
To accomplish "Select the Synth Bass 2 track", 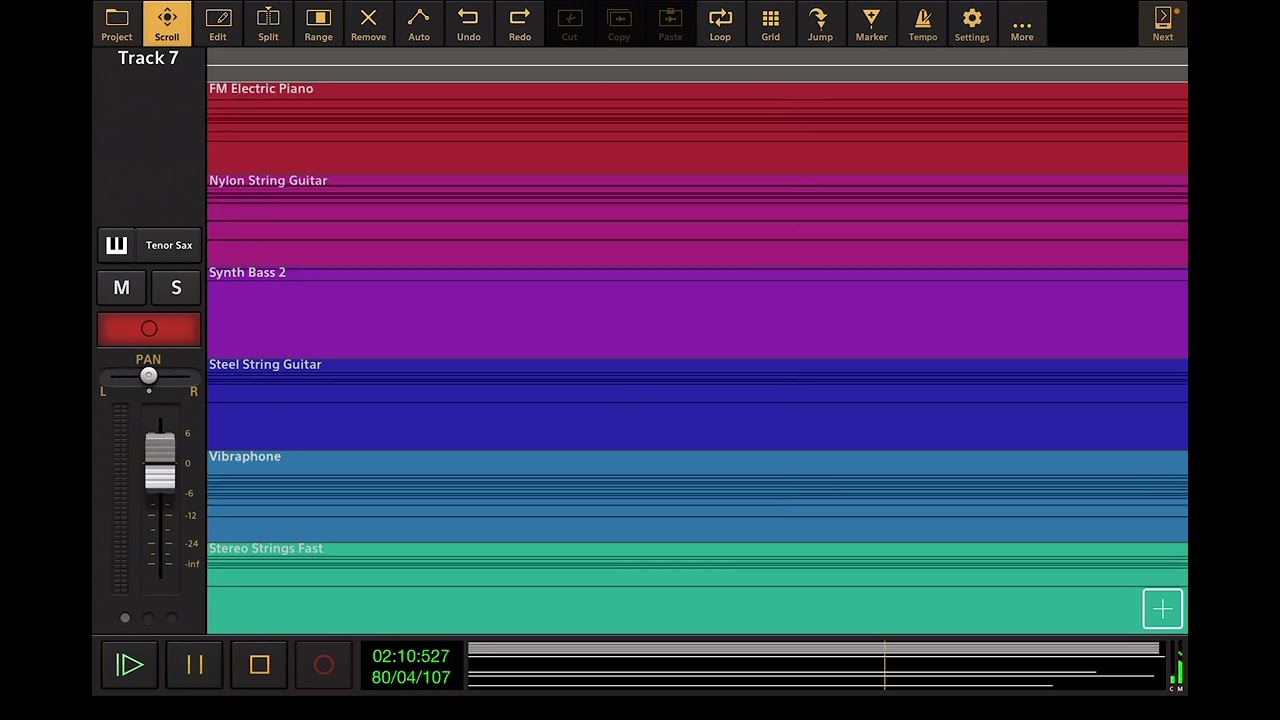I will point(697,312).
